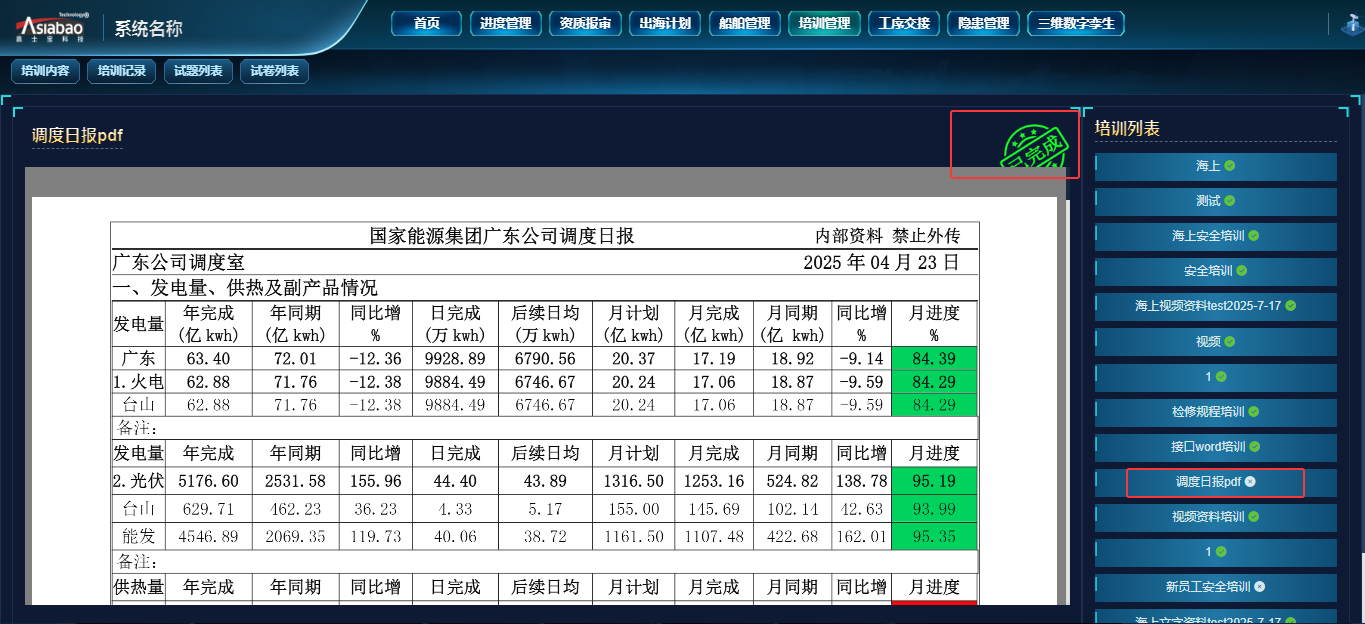Click green check icon beside 安全培训
The image size is (1365, 624).
pyautogui.click(x=1241, y=271)
